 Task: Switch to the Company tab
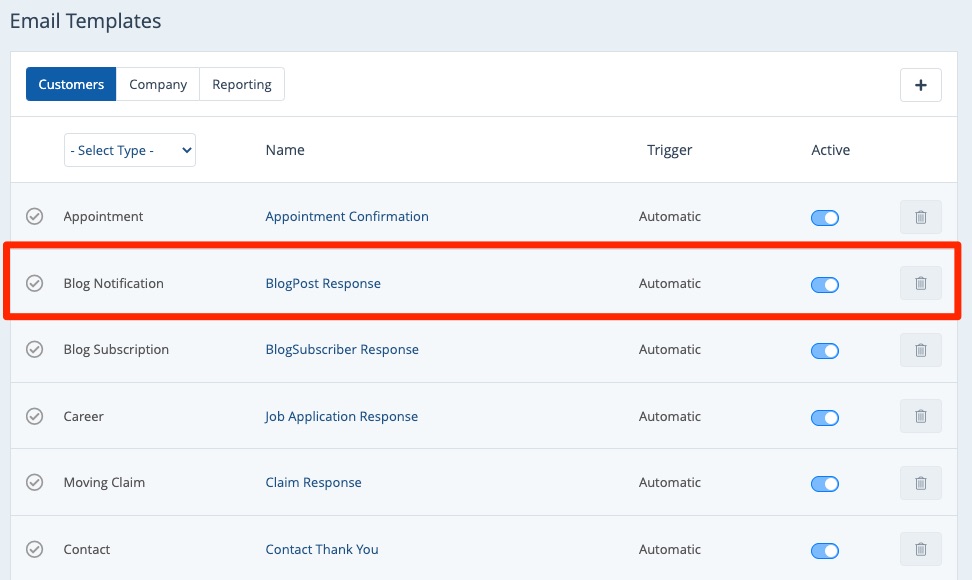[x=158, y=85]
